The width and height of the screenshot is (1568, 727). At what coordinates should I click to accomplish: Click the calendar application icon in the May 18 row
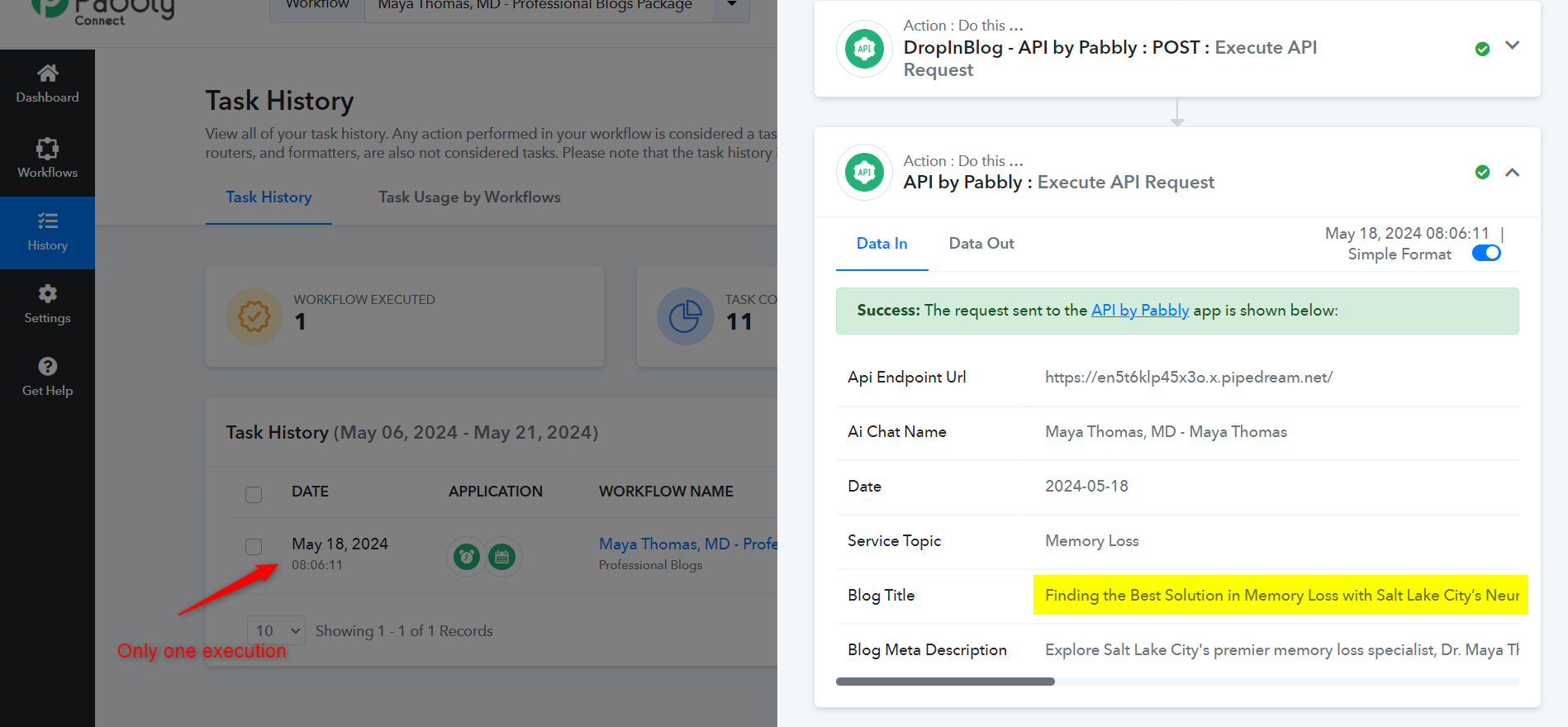pyautogui.click(x=501, y=557)
